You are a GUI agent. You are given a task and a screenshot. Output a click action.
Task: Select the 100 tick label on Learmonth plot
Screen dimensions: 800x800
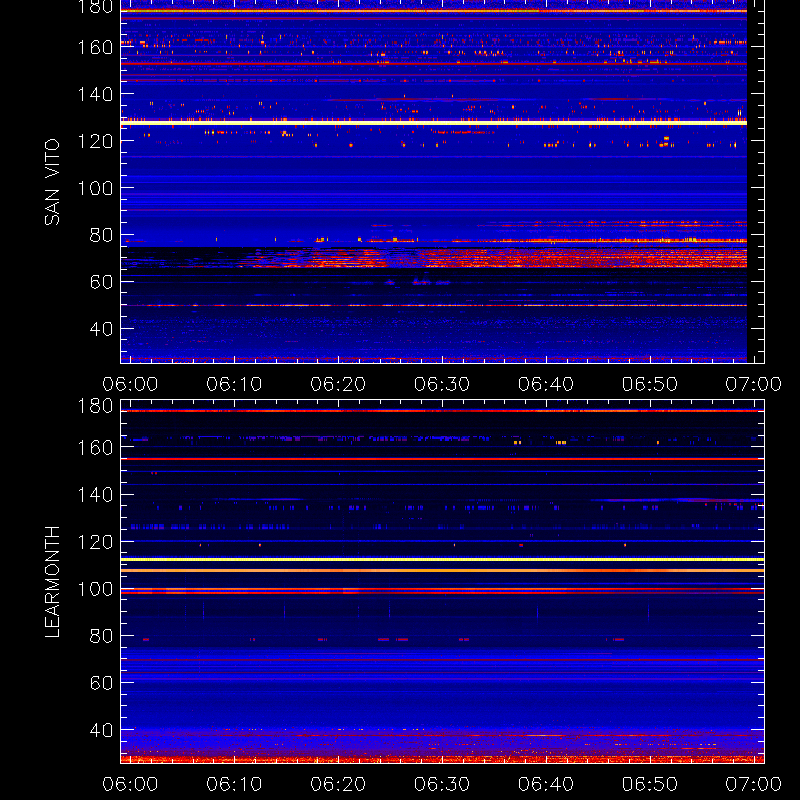click(x=95, y=589)
